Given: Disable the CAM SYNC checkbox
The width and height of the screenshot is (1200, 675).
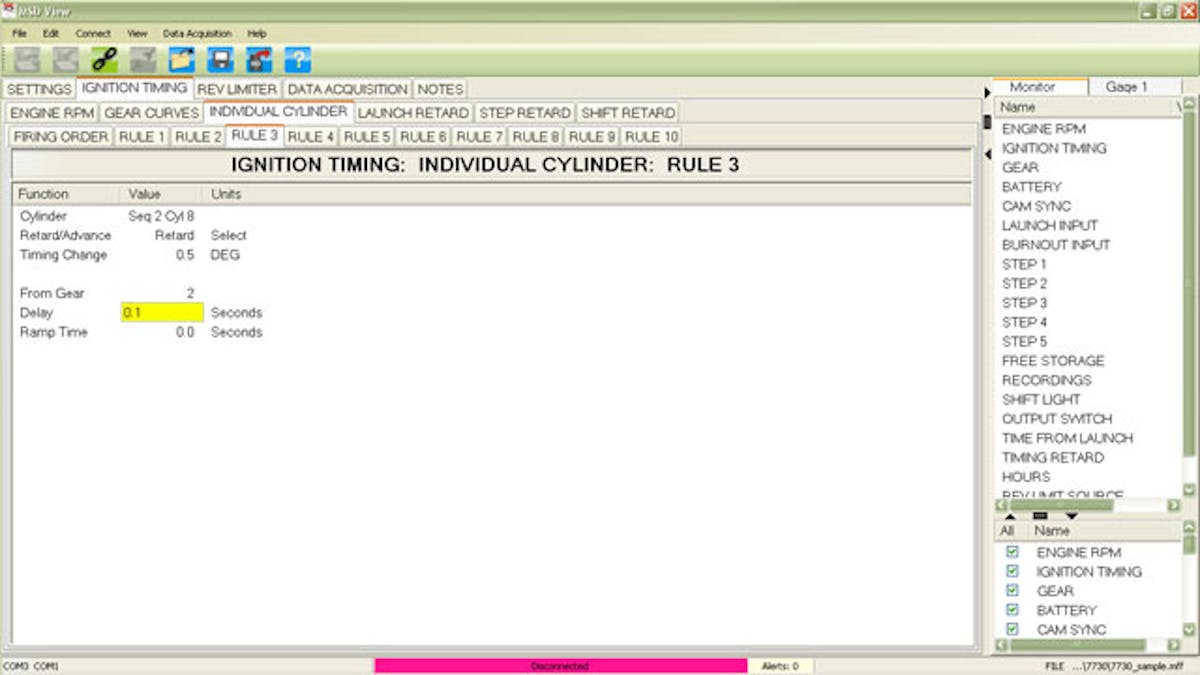Looking at the screenshot, I should pyautogui.click(x=1012, y=629).
